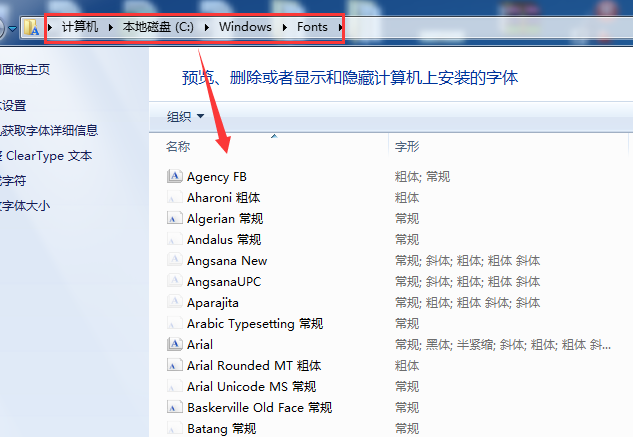This screenshot has height=437, width=633.
Task: Select the Agency FB font name
Action: coord(217,176)
